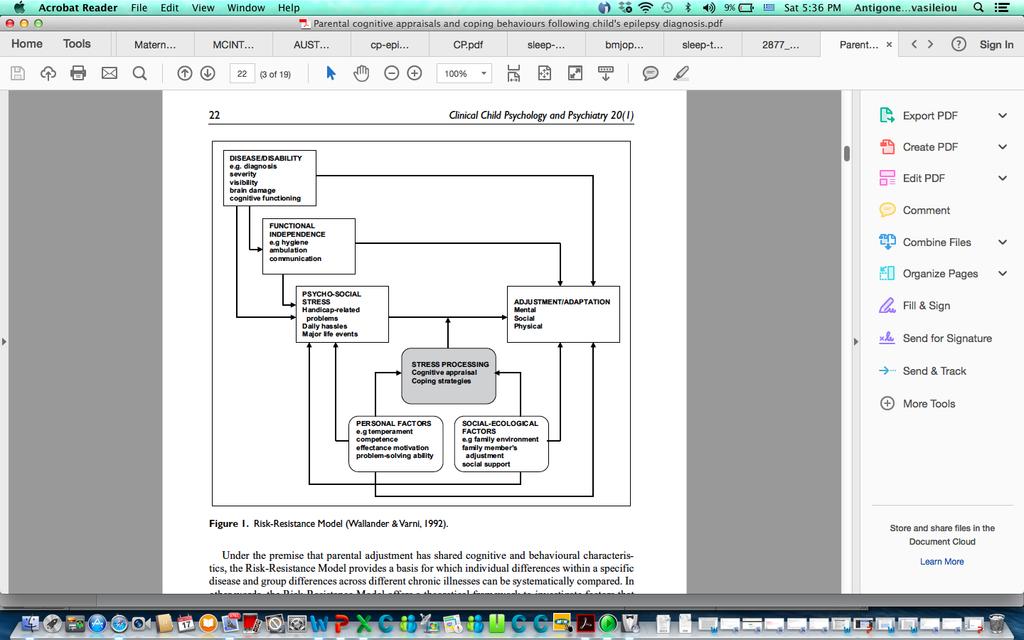Expand the Create PDF chevron
The image size is (1024, 640).
click(1002, 147)
